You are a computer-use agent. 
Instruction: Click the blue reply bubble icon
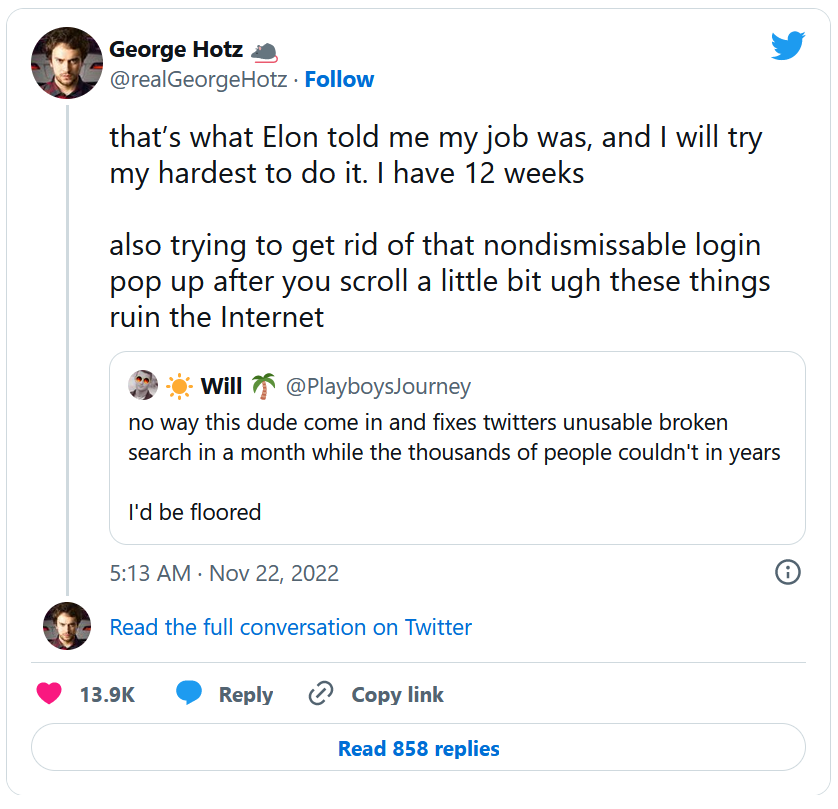[x=189, y=693]
